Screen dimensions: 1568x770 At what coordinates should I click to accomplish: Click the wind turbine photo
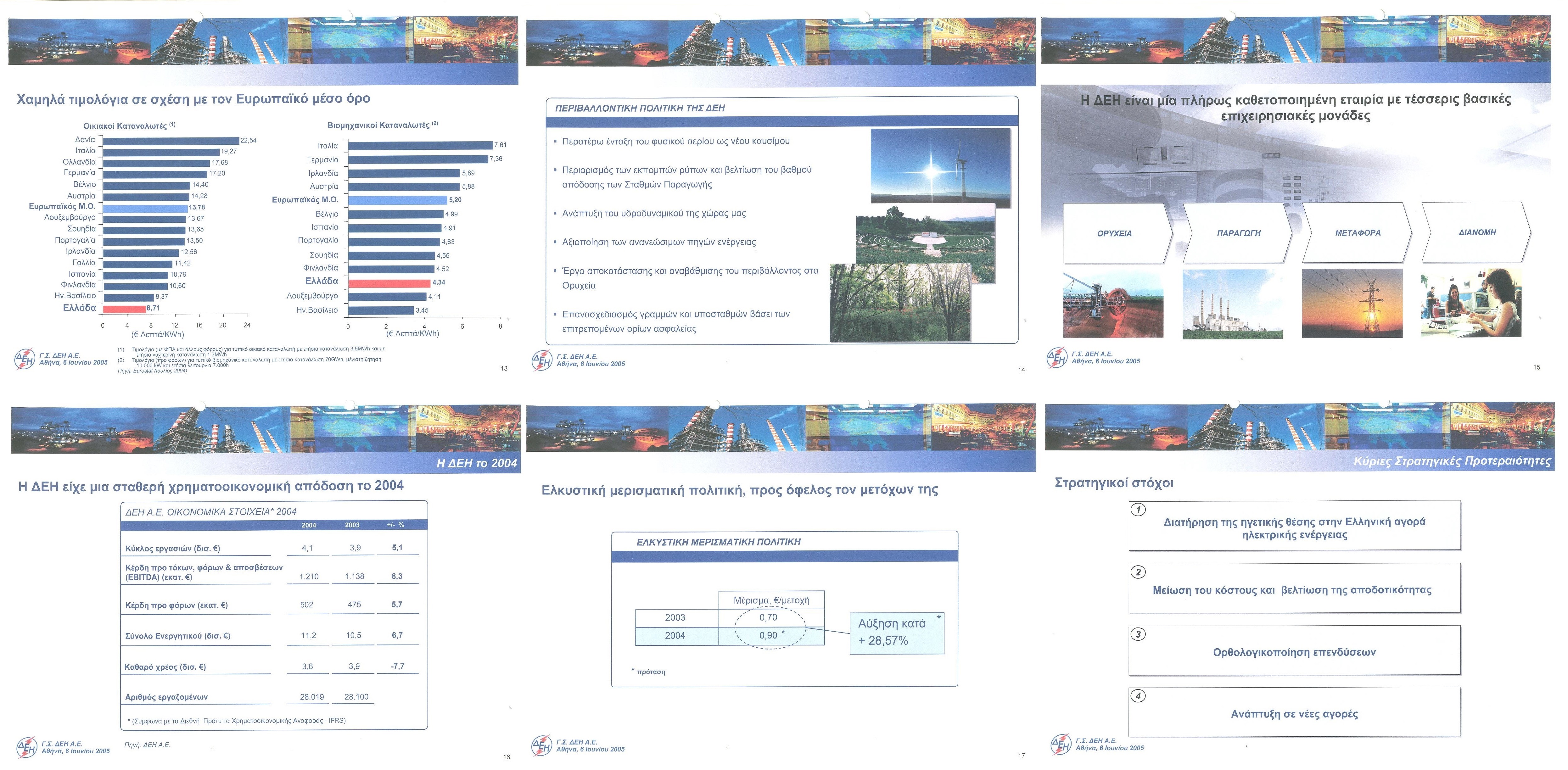[x=941, y=165]
